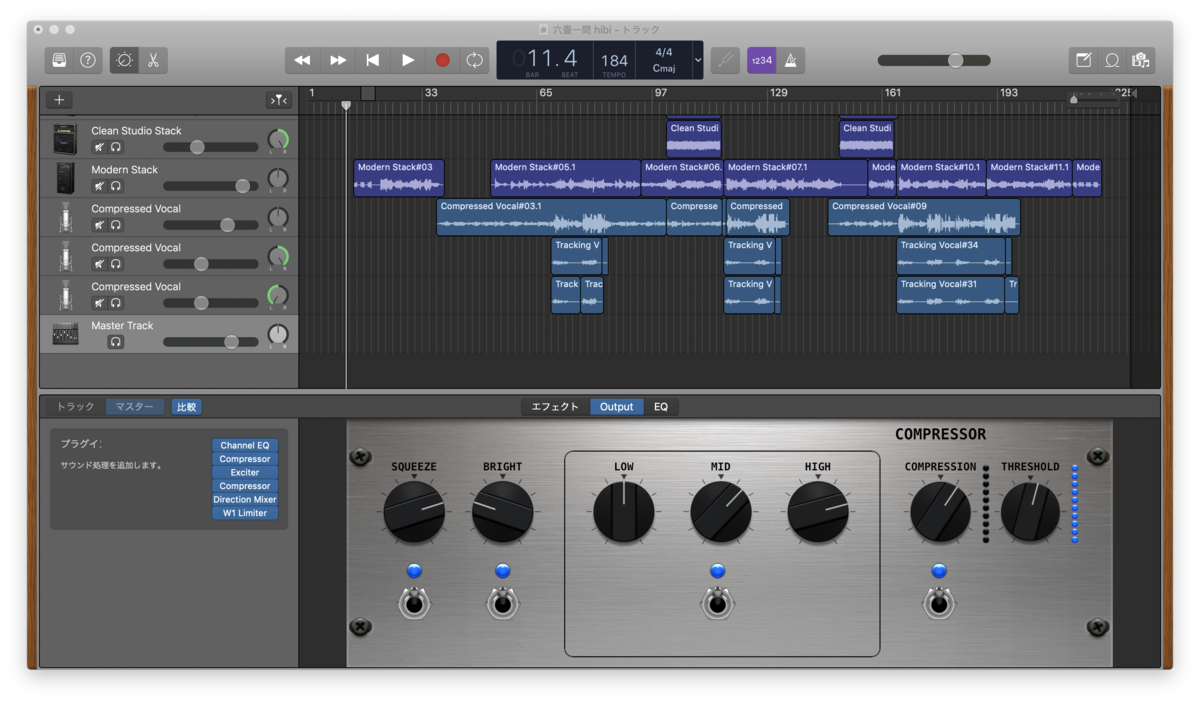
Task: Click the 比較 compare button
Action: click(x=186, y=407)
